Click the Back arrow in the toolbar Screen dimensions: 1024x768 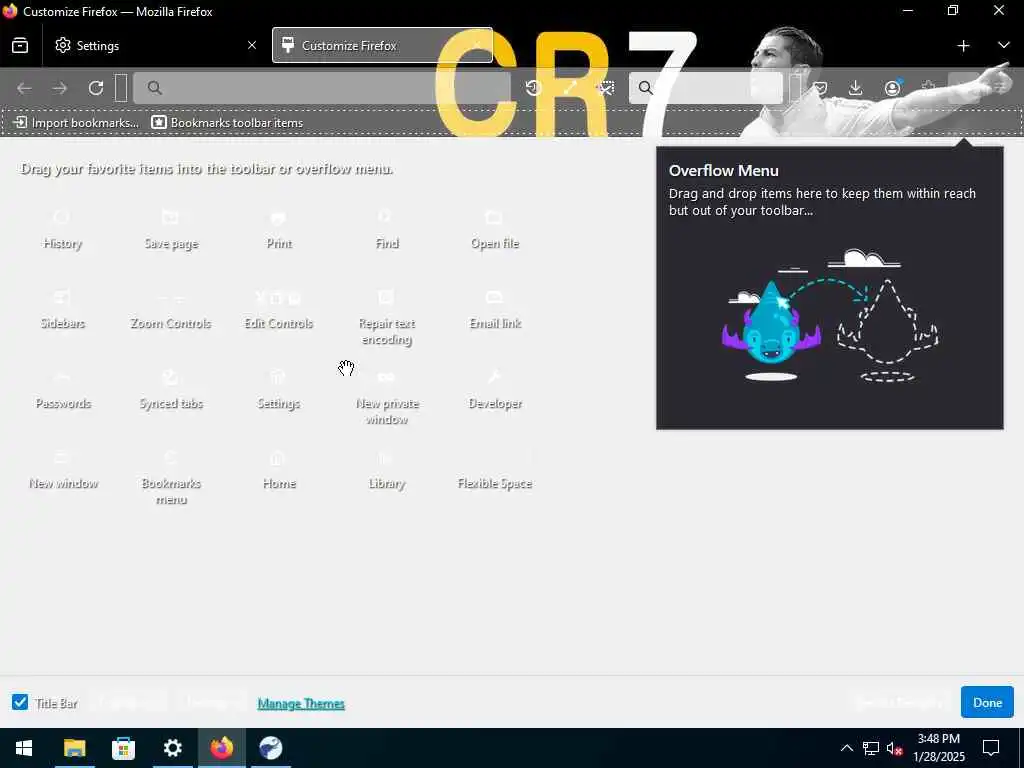click(24, 88)
